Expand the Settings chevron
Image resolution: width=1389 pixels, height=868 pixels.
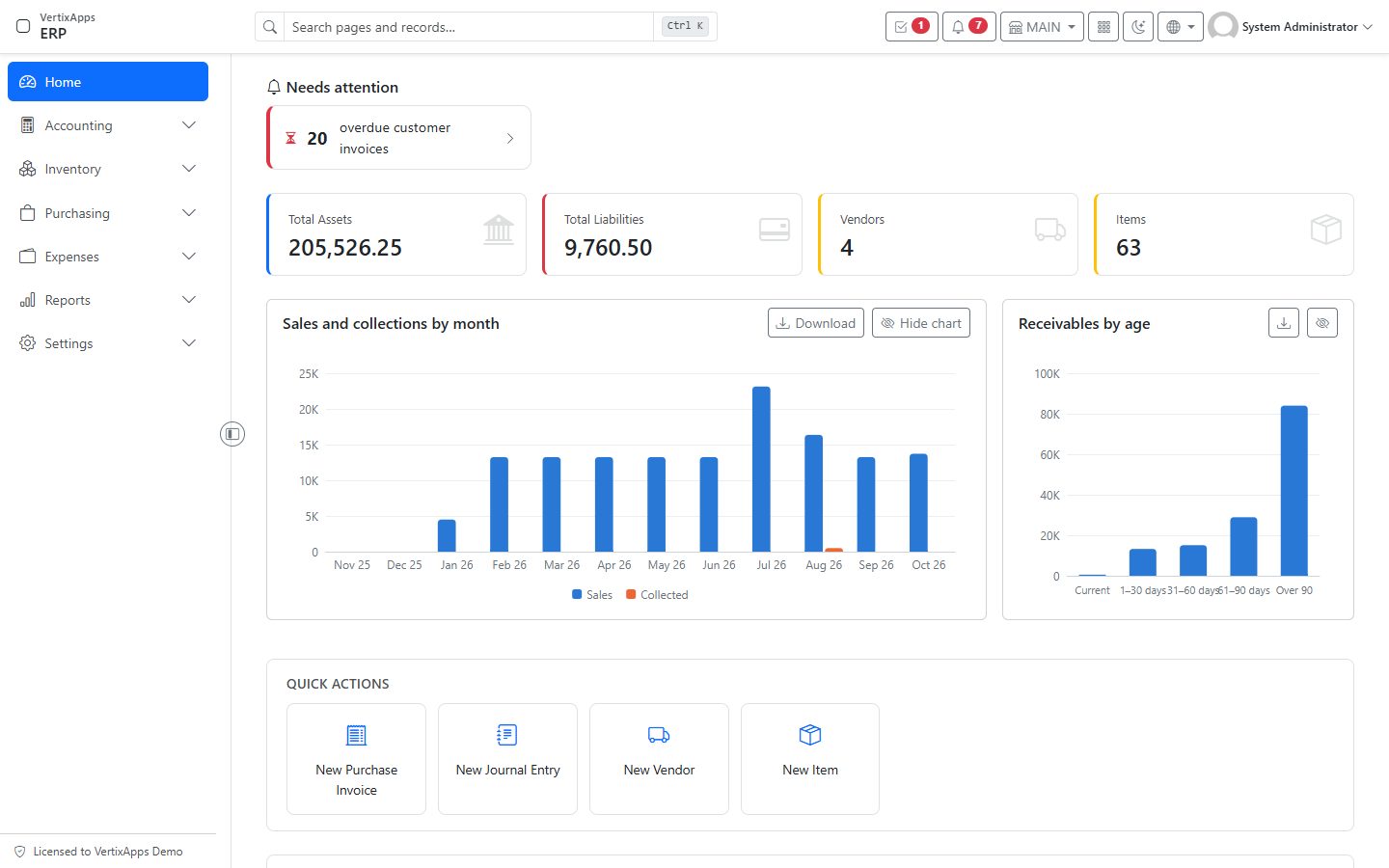189,343
